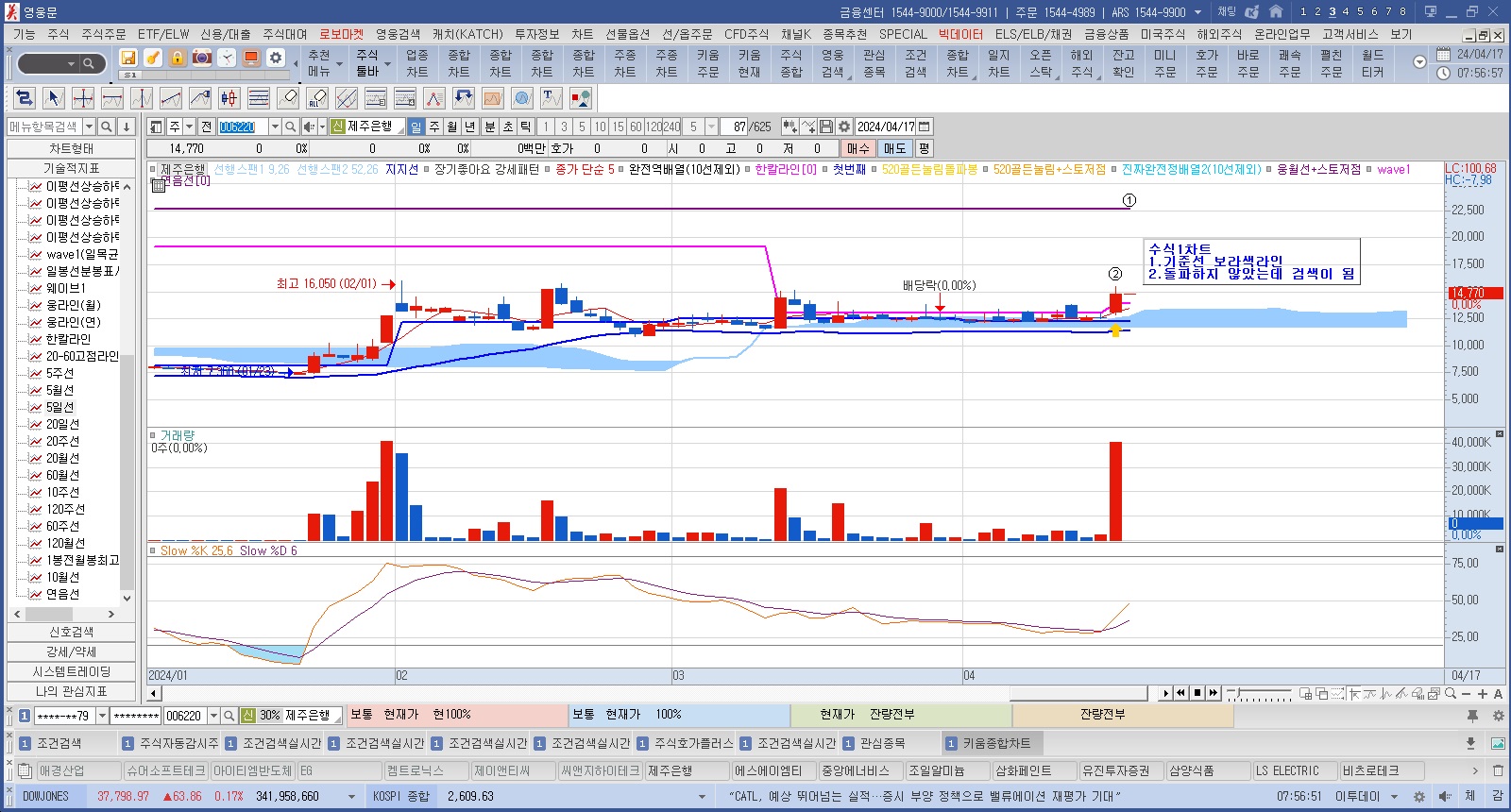This screenshot has height=812, width=1511.
Task: Expand the 메뉴항목검색 dropdown
Action: pos(89,127)
